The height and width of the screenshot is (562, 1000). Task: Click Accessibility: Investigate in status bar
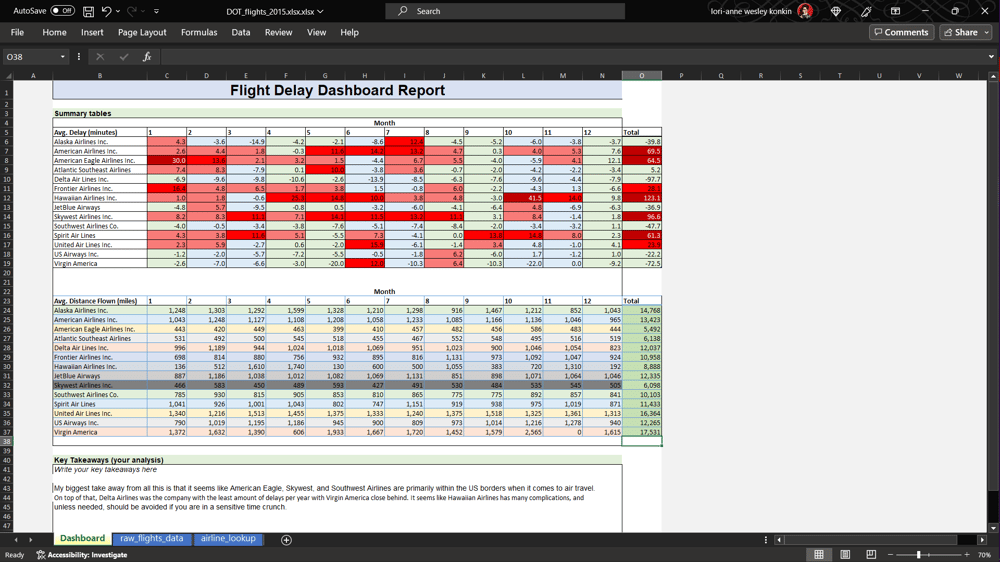point(82,555)
